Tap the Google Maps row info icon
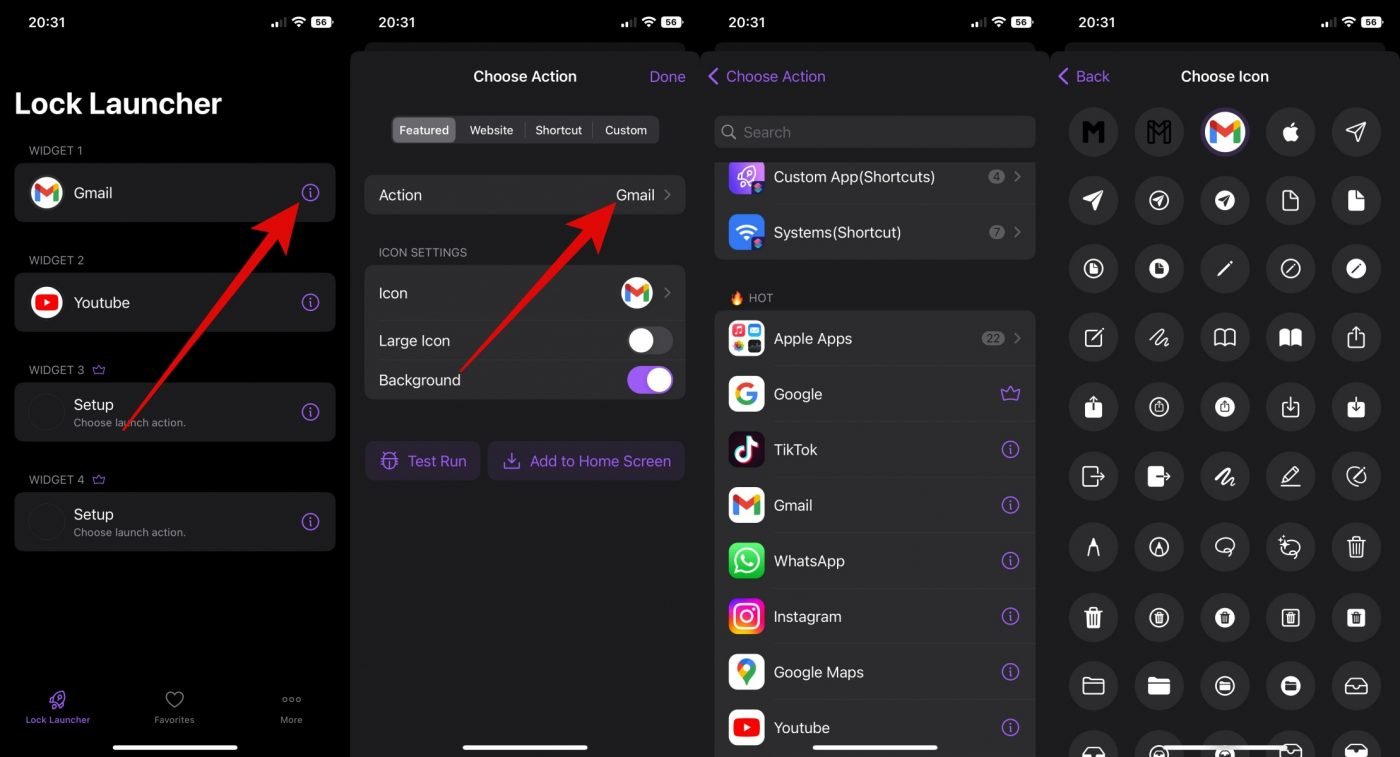This screenshot has width=1400, height=757. (1010, 672)
